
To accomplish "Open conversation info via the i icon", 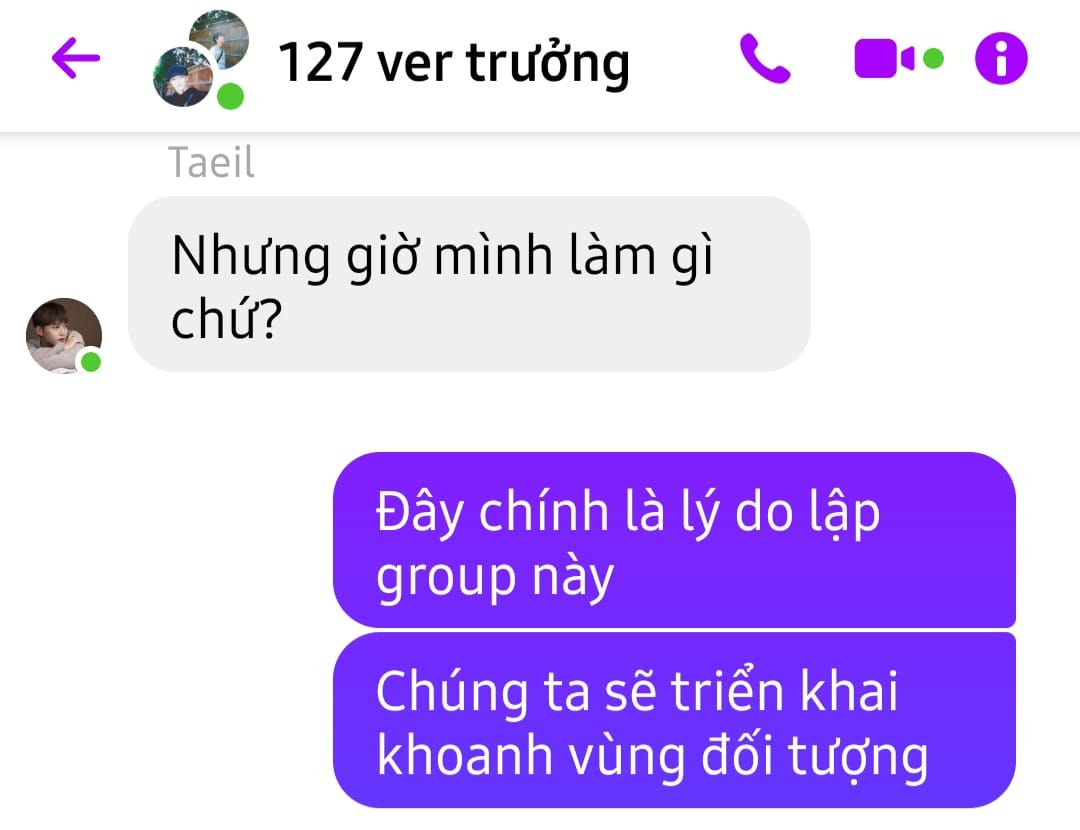I will (1001, 59).
